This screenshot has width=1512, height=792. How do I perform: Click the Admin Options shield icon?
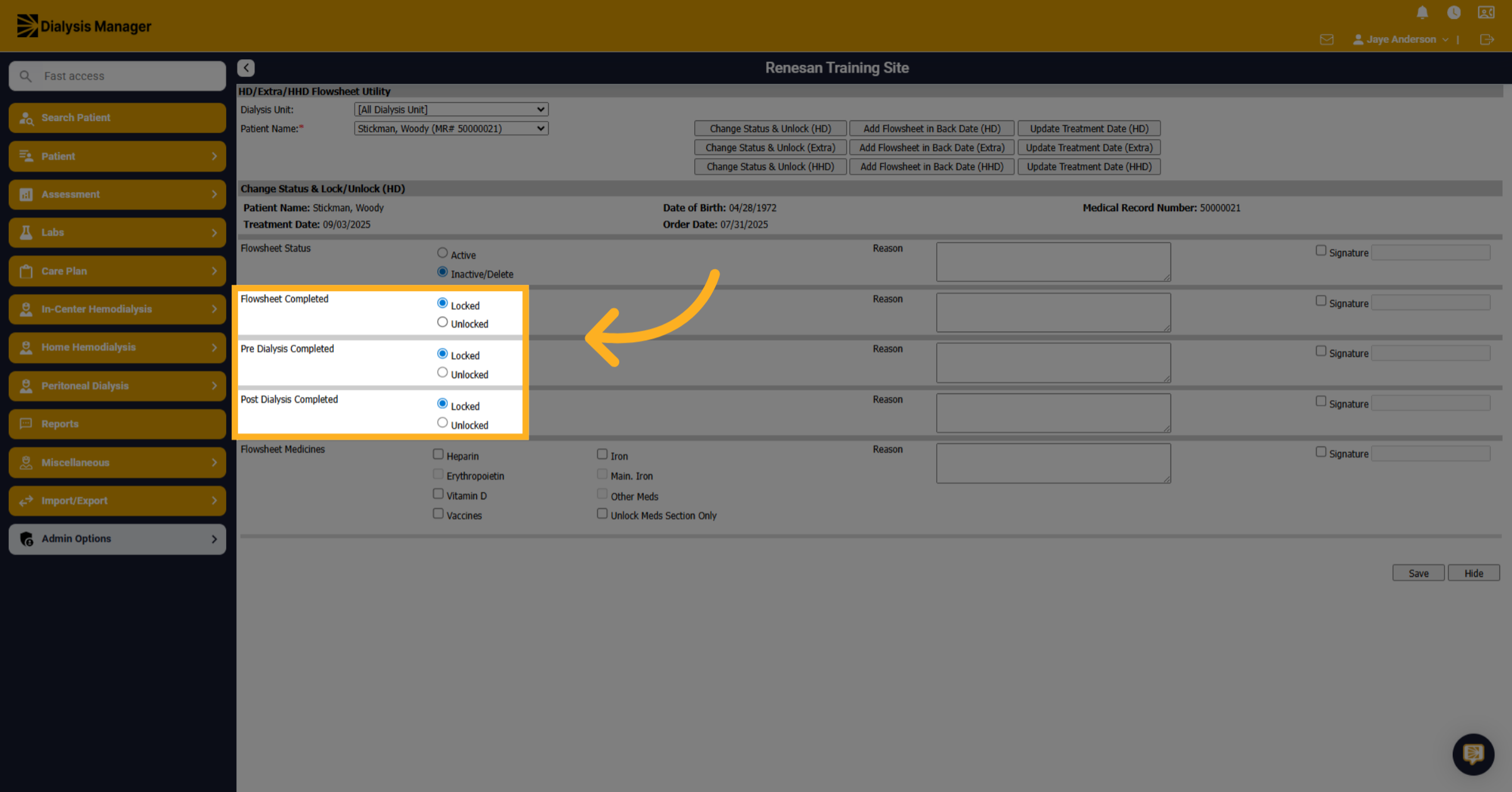(26, 539)
